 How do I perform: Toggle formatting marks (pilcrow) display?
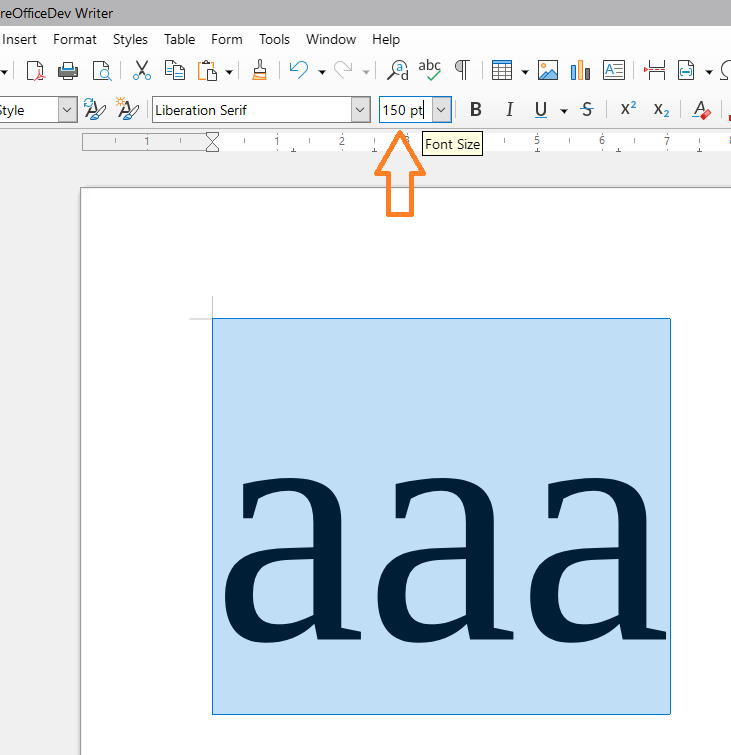[x=462, y=70]
